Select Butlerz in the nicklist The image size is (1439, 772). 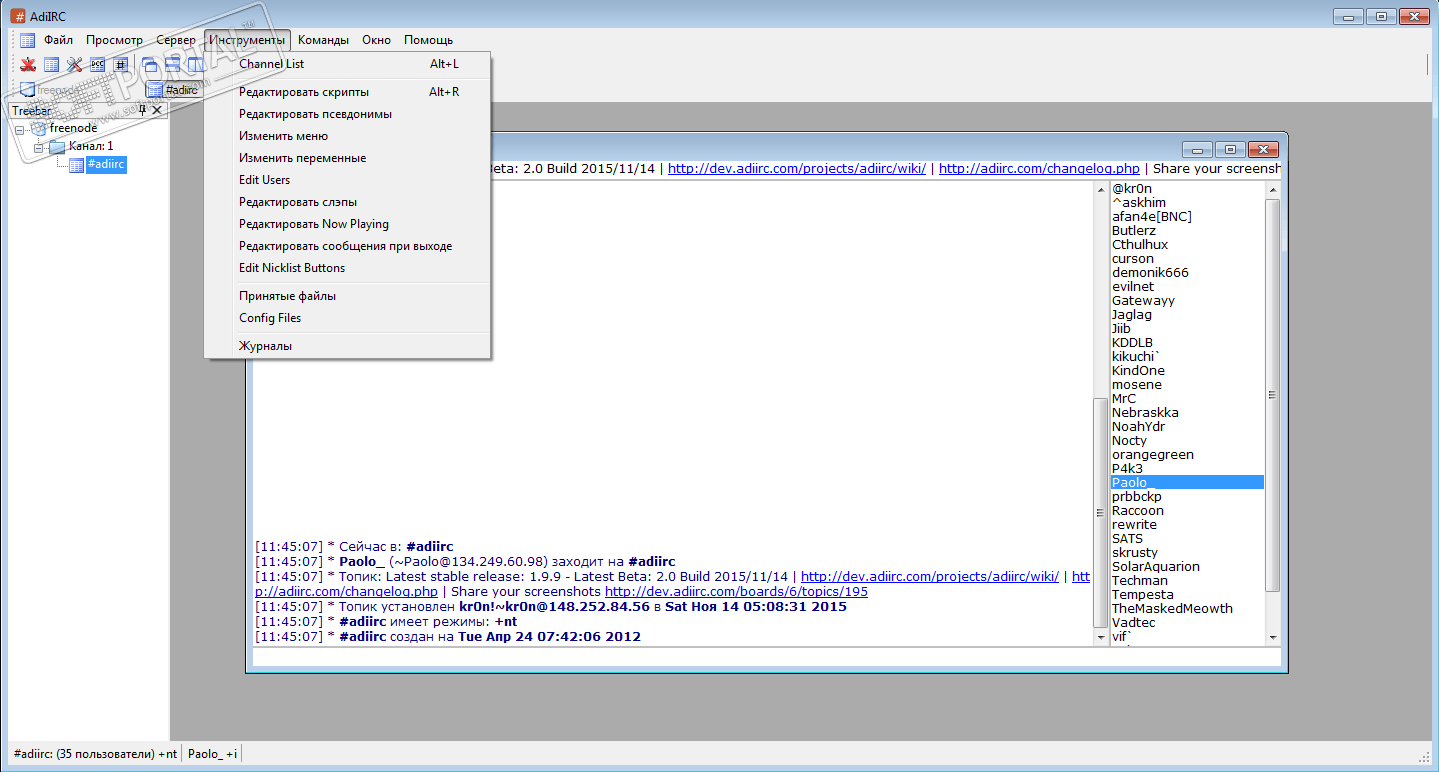click(1134, 230)
